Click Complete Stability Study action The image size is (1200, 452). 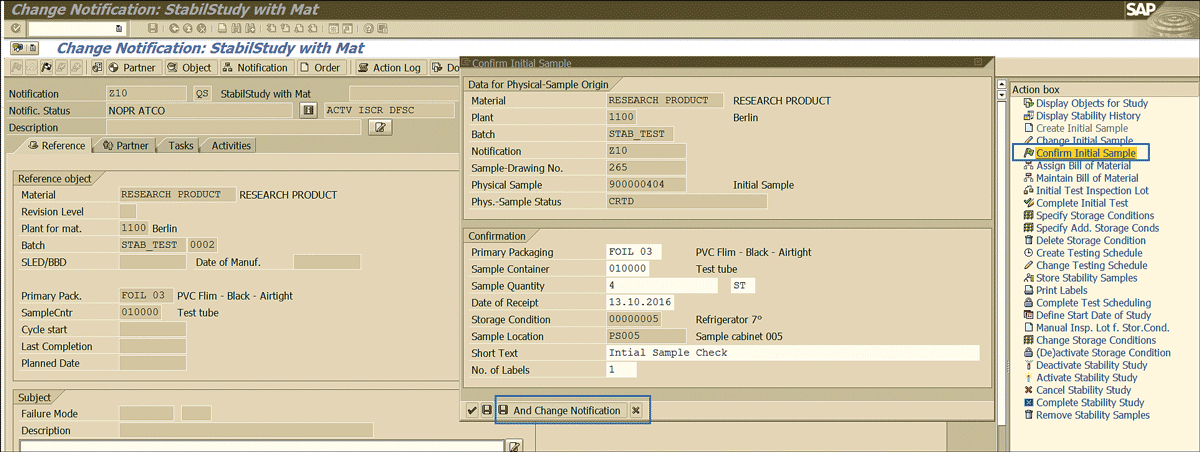[1090, 402]
